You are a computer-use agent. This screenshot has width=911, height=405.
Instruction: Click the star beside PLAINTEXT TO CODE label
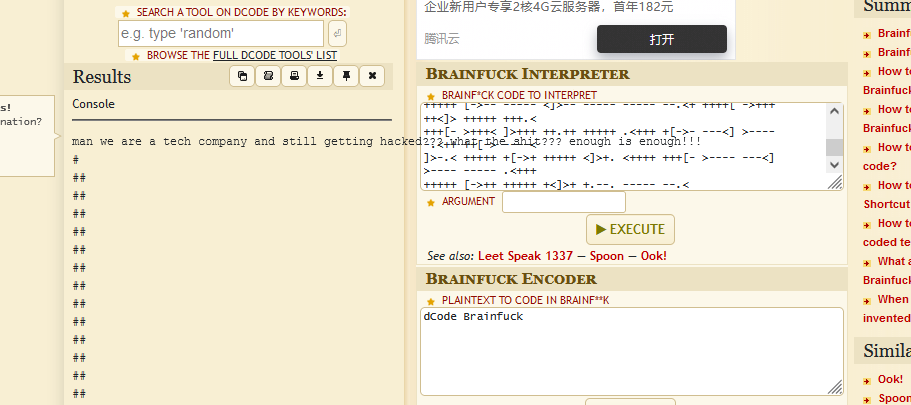coord(431,301)
